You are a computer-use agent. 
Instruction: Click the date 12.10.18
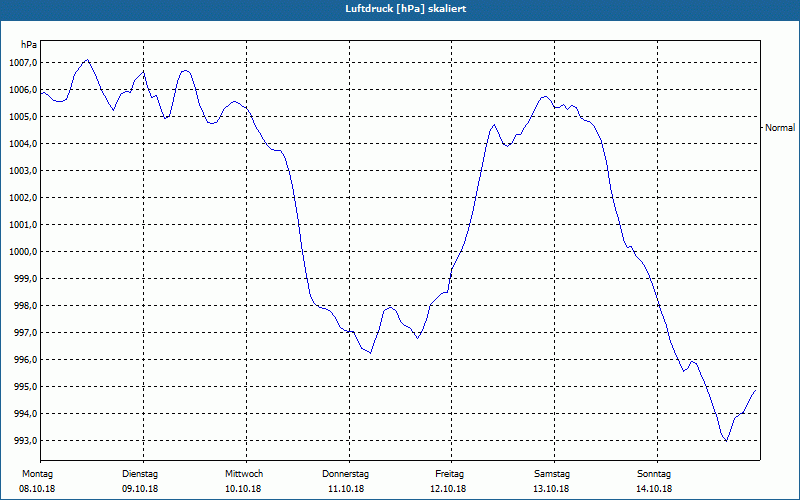448,489
